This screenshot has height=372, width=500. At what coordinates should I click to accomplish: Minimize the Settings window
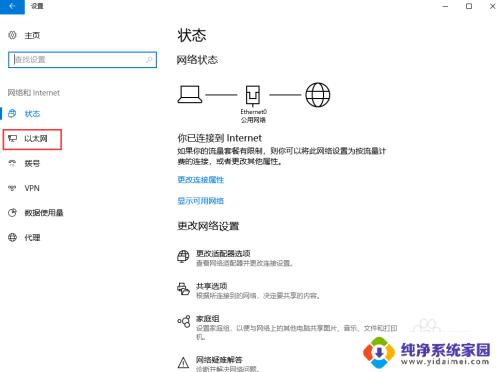[x=445, y=6]
